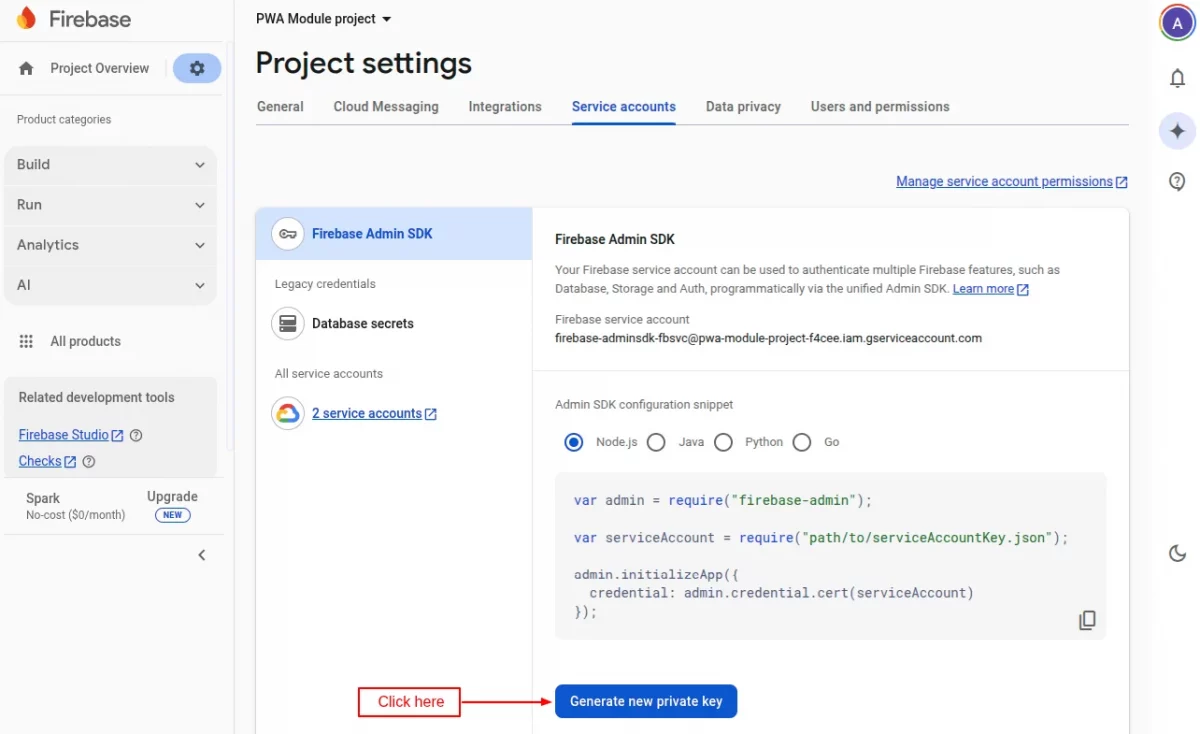Select the Java radio button
The image size is (1200, 734).
pos(656,441)
